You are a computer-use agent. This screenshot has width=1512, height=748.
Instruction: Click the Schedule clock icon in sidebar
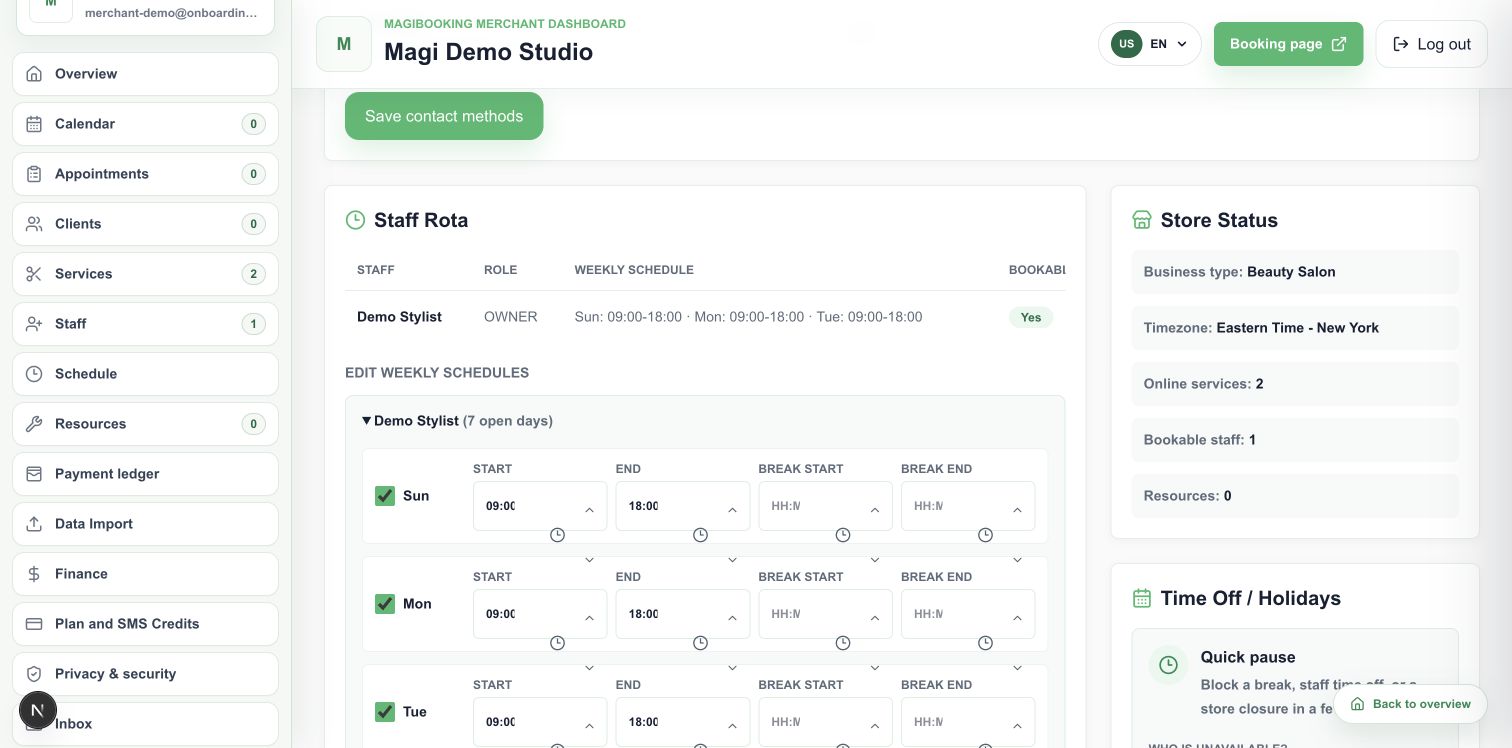pyautogui.click(x=34, y=374)
